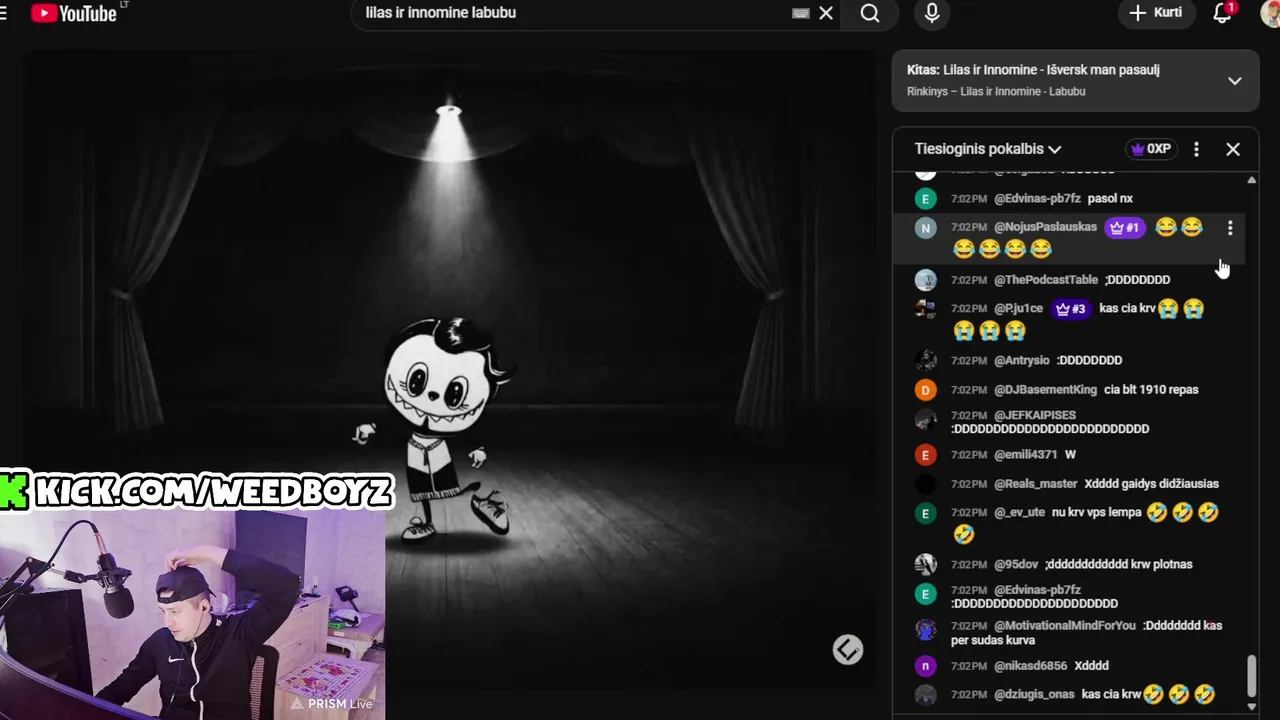Click the round chevron overlay icon on video
The image size is (1280, 720).
tap(848, 650)
